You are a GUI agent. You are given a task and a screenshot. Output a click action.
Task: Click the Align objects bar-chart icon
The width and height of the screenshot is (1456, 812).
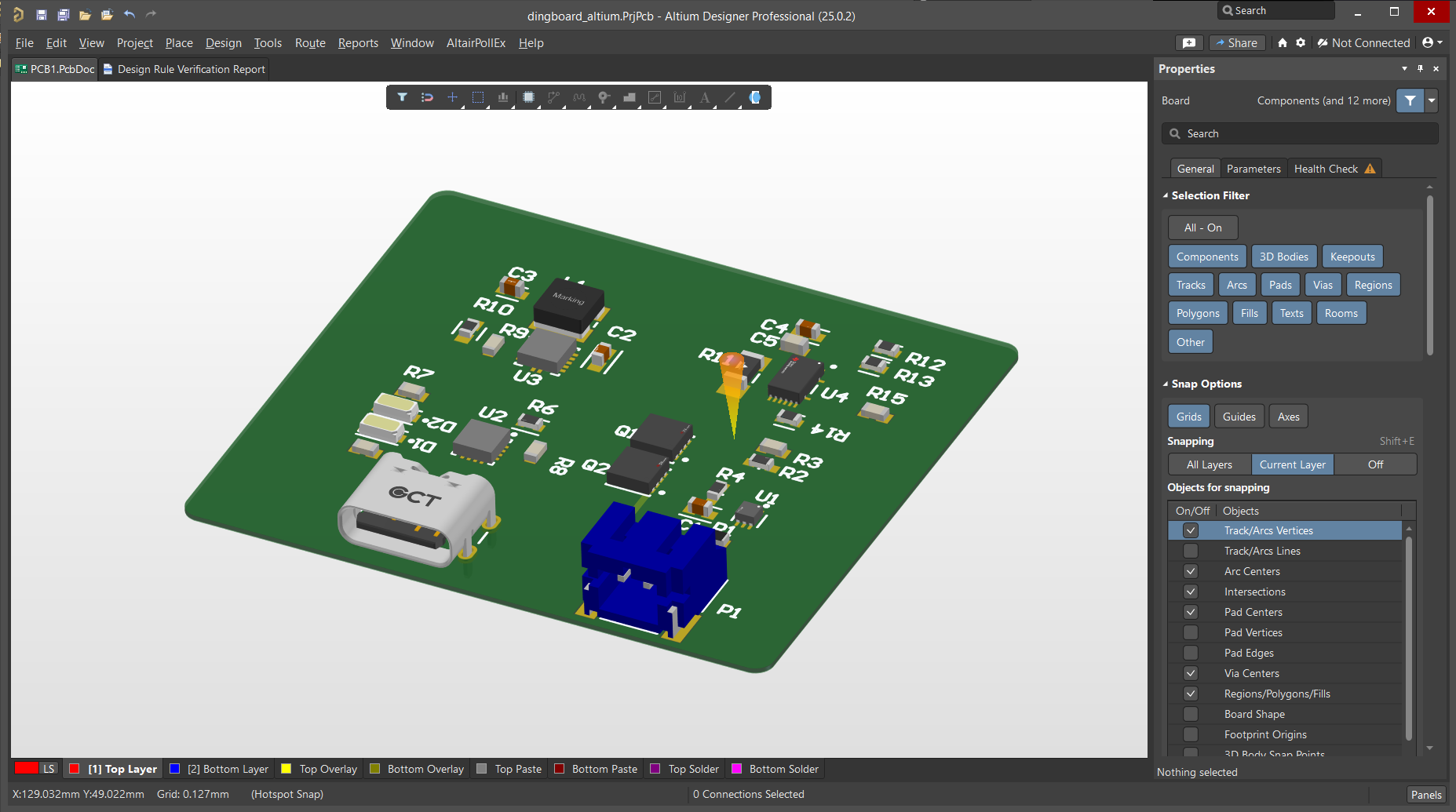502,97
